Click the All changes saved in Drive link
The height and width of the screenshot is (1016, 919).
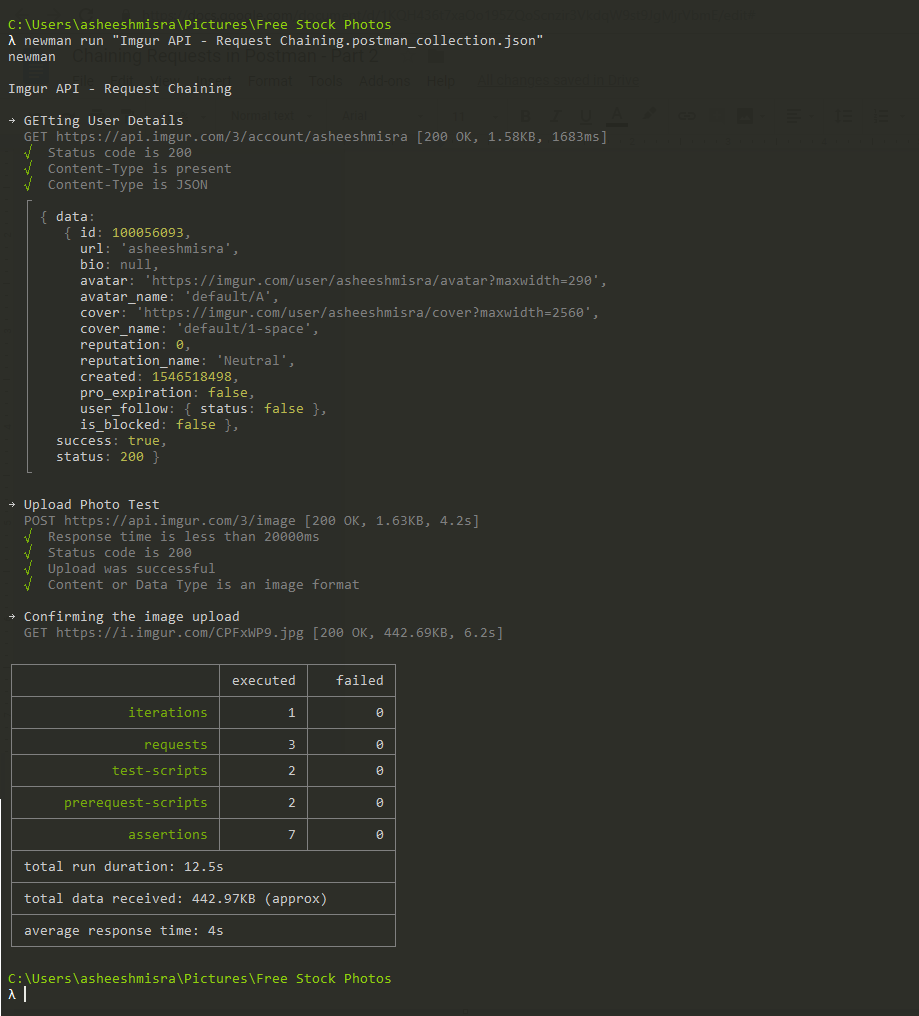[560, 80]
